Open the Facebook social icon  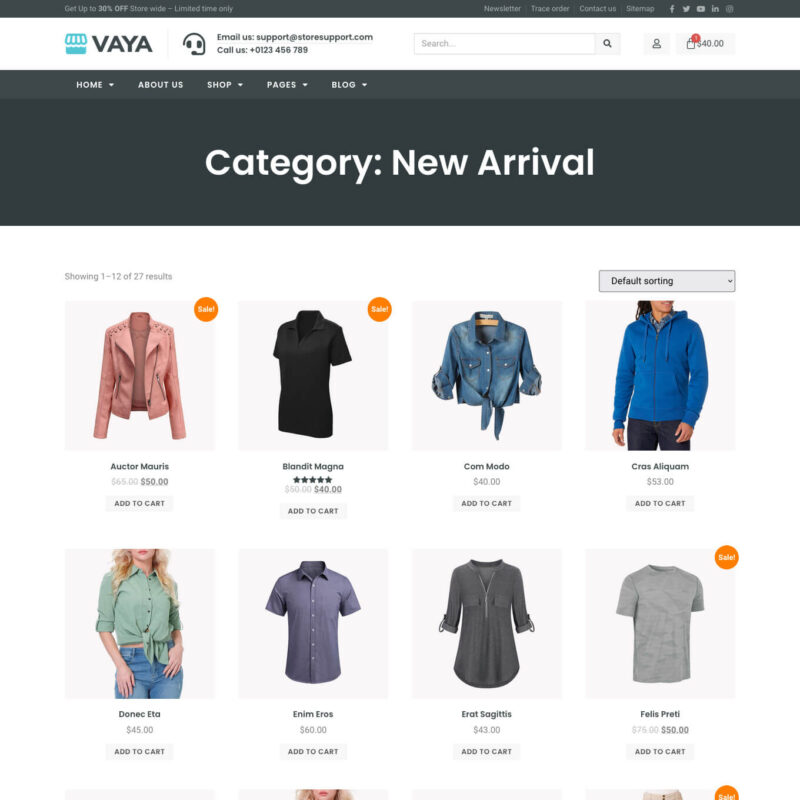click(672, 9)
